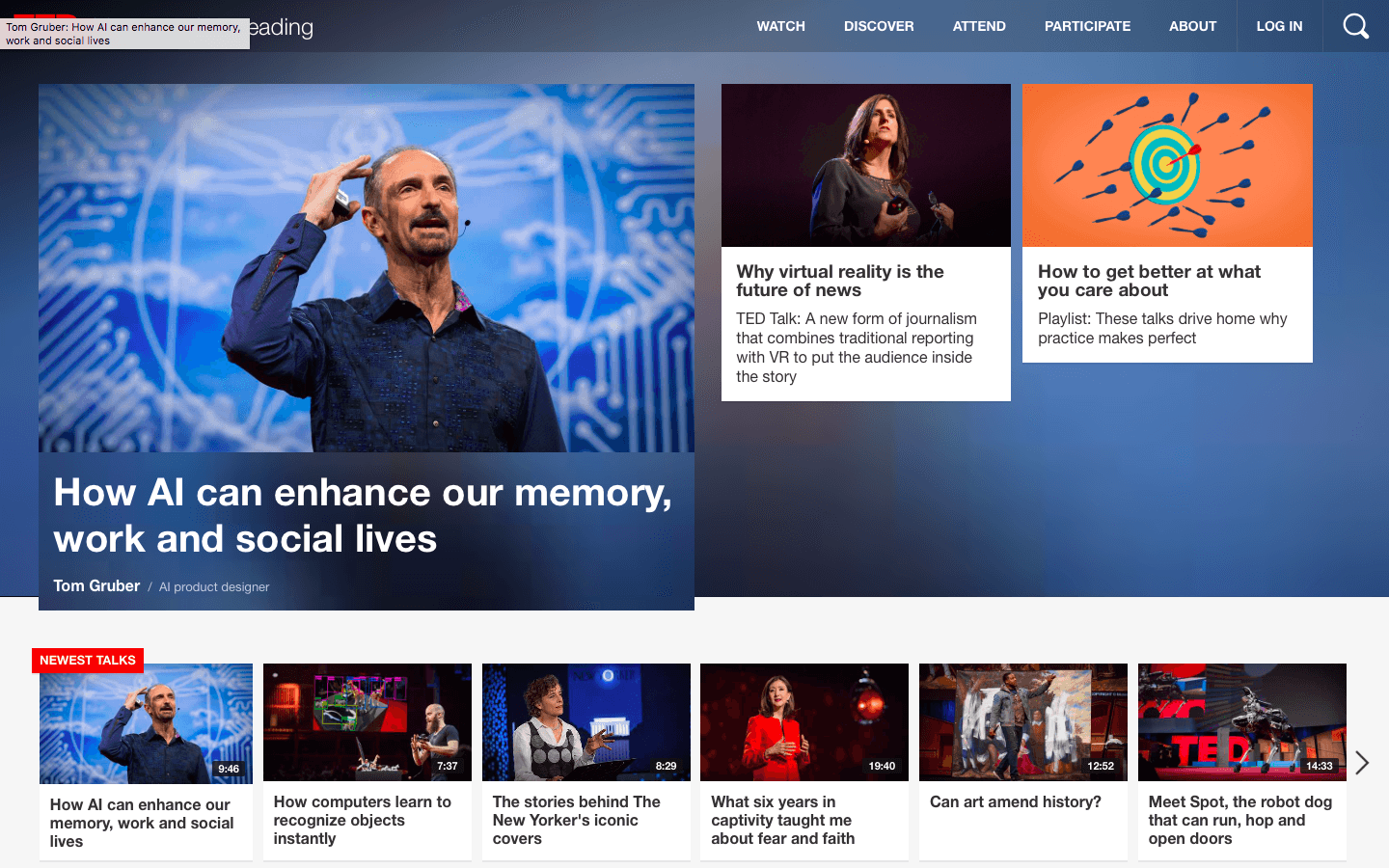The image size is (1389, 868).
Task: Open 'How to get better at what you care about' playlist
Action: point(1149,281)
